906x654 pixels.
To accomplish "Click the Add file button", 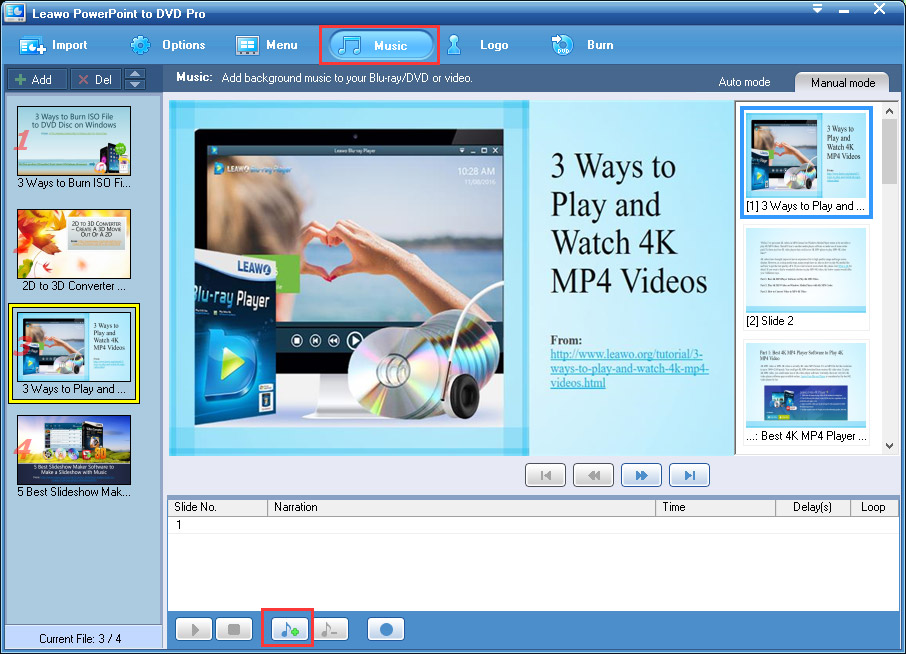I will (35, 79).
